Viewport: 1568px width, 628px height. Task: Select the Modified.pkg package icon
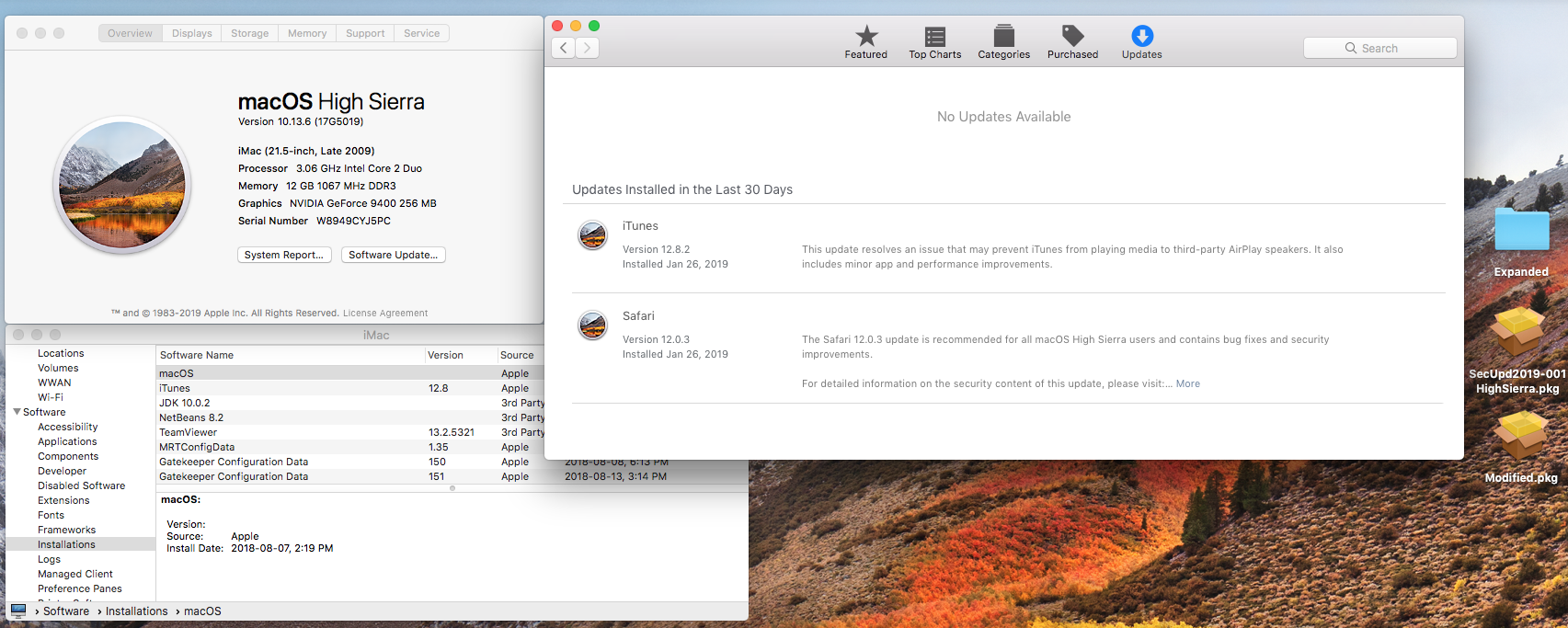(1521, 435)
